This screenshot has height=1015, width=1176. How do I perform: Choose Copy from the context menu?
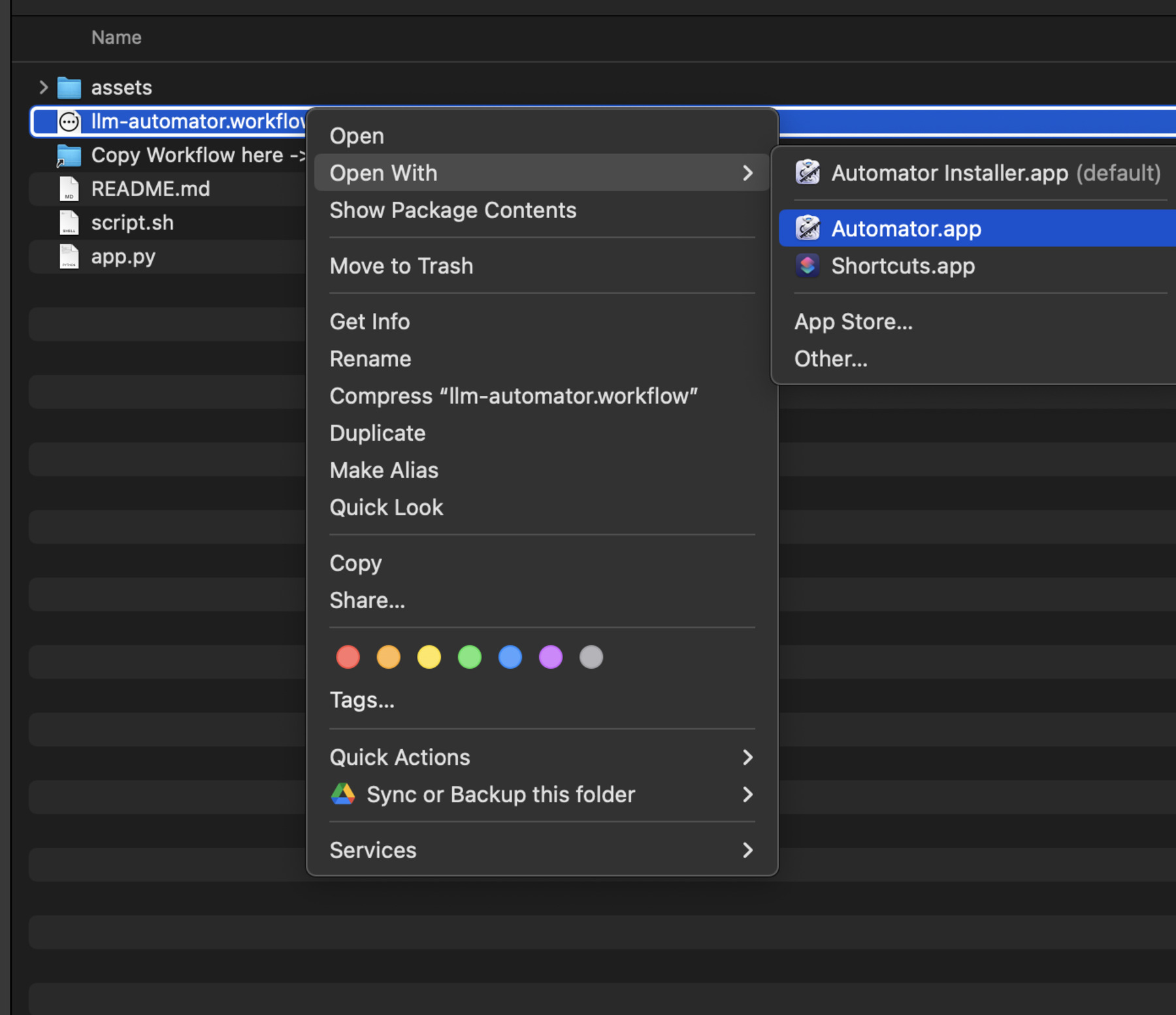click(542, 563)
